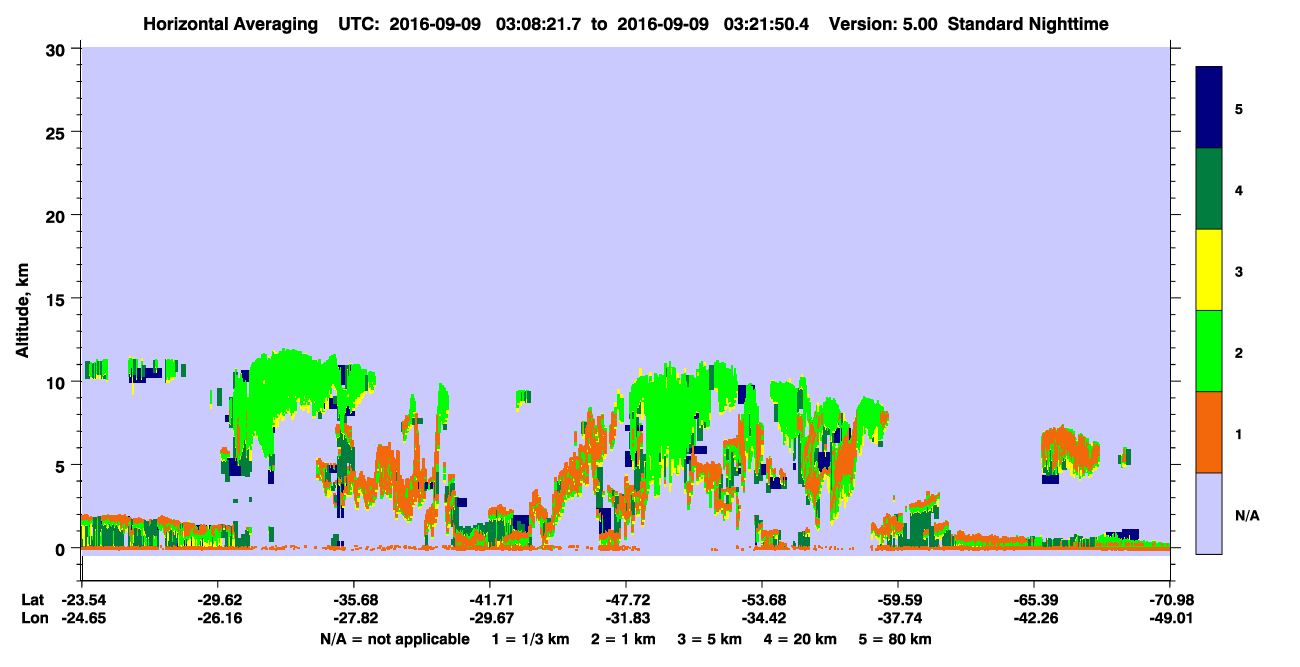Click the 'Lat' row label
This screenshot has height=667, width=1300.
(32, 600)
